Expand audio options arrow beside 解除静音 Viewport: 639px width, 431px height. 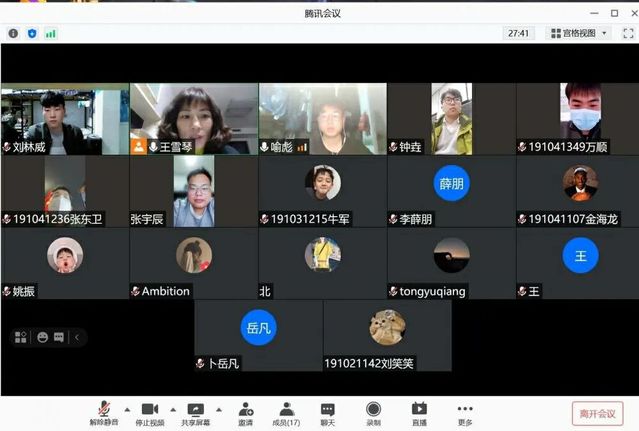(x=126, y=409)
